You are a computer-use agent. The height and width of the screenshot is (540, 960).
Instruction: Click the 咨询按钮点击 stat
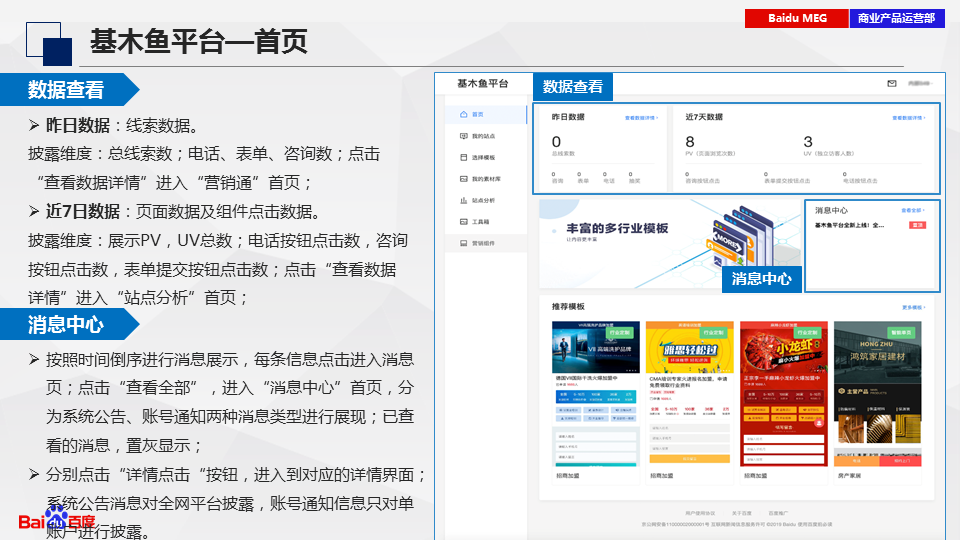tap(702, 178)
